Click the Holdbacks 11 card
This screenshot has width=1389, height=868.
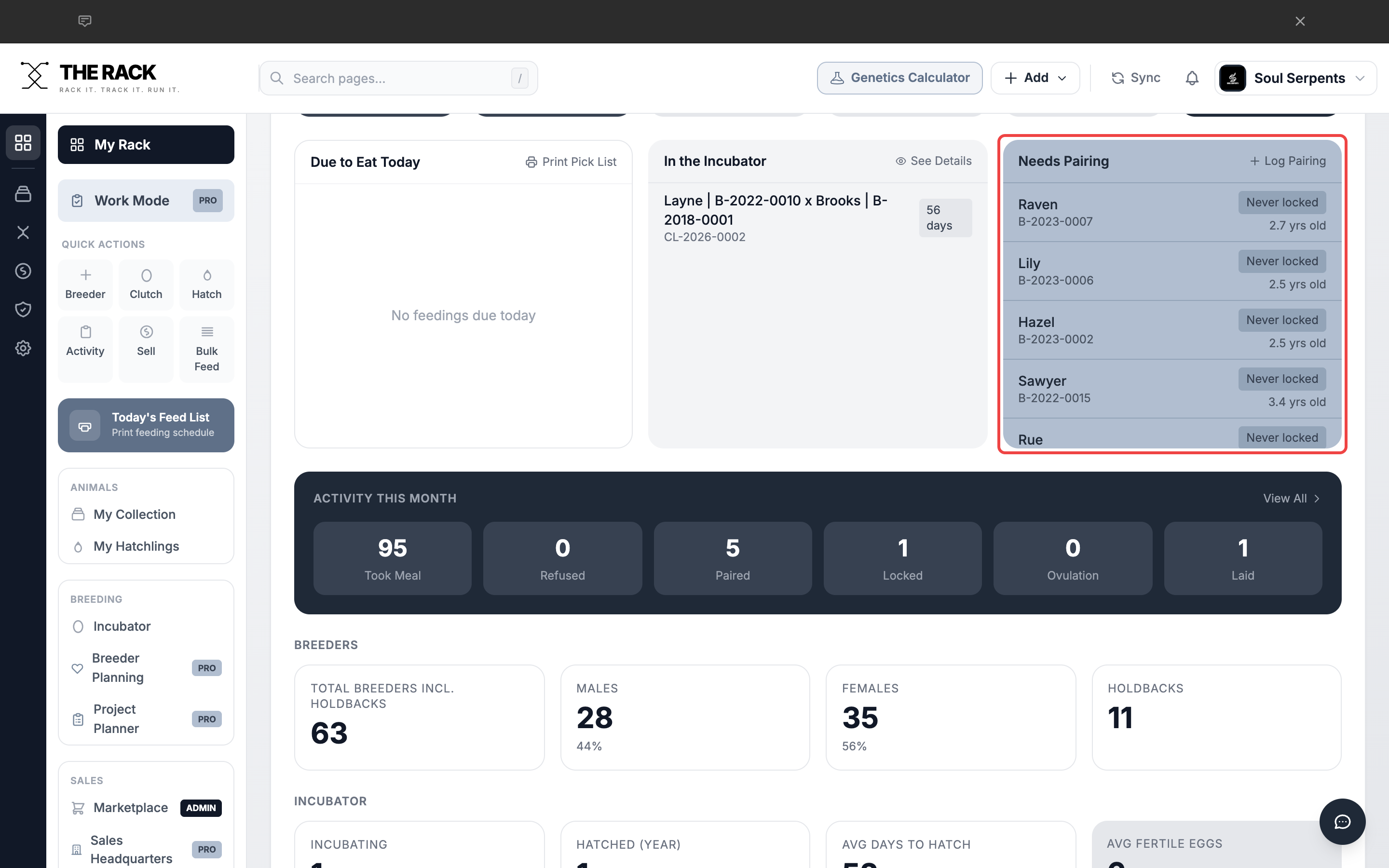[x=1216, y=718]
